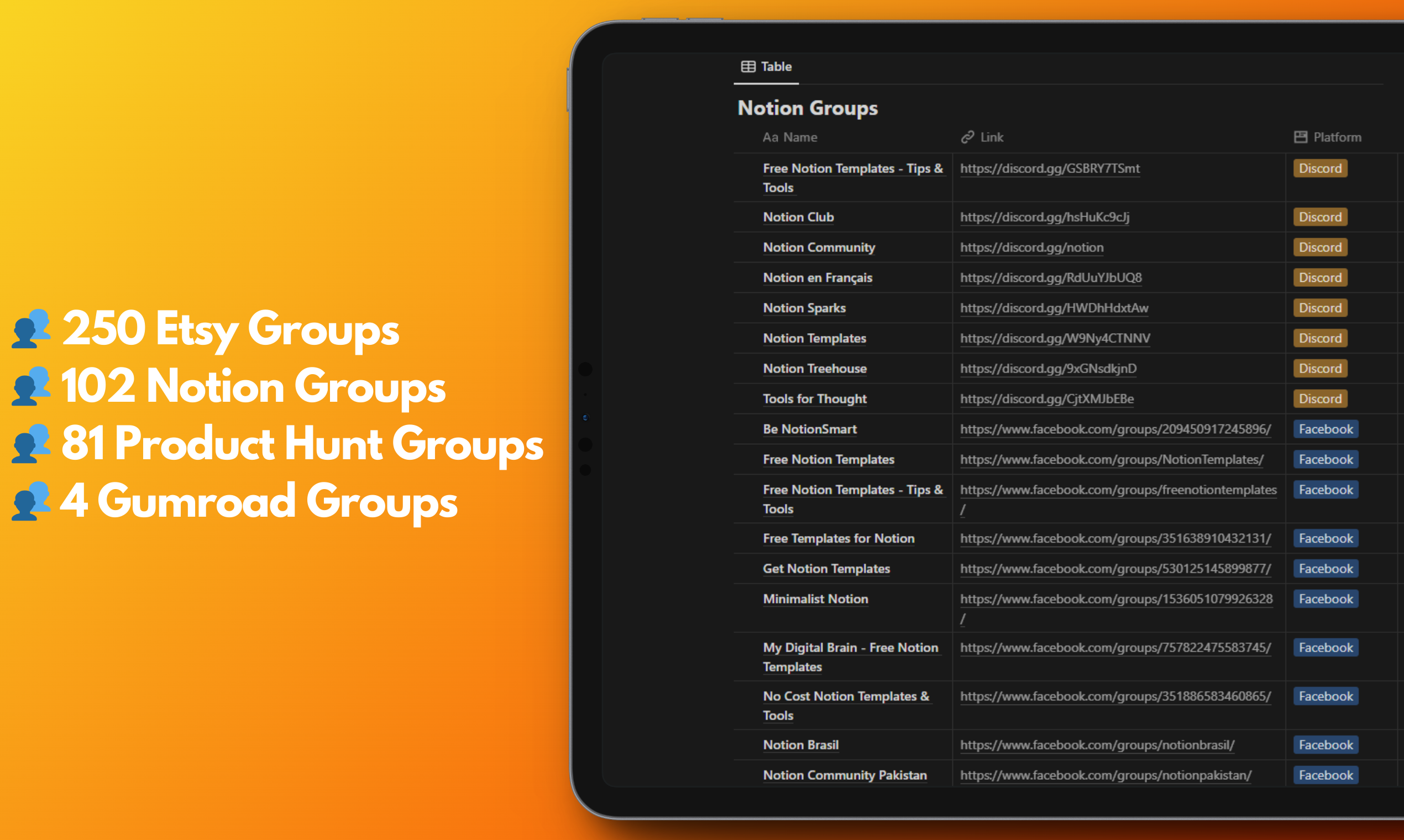Open Facebook group link 351638910432131
The width and height of the screenshot is (1404, 840).
click(x=1115, y=538)
